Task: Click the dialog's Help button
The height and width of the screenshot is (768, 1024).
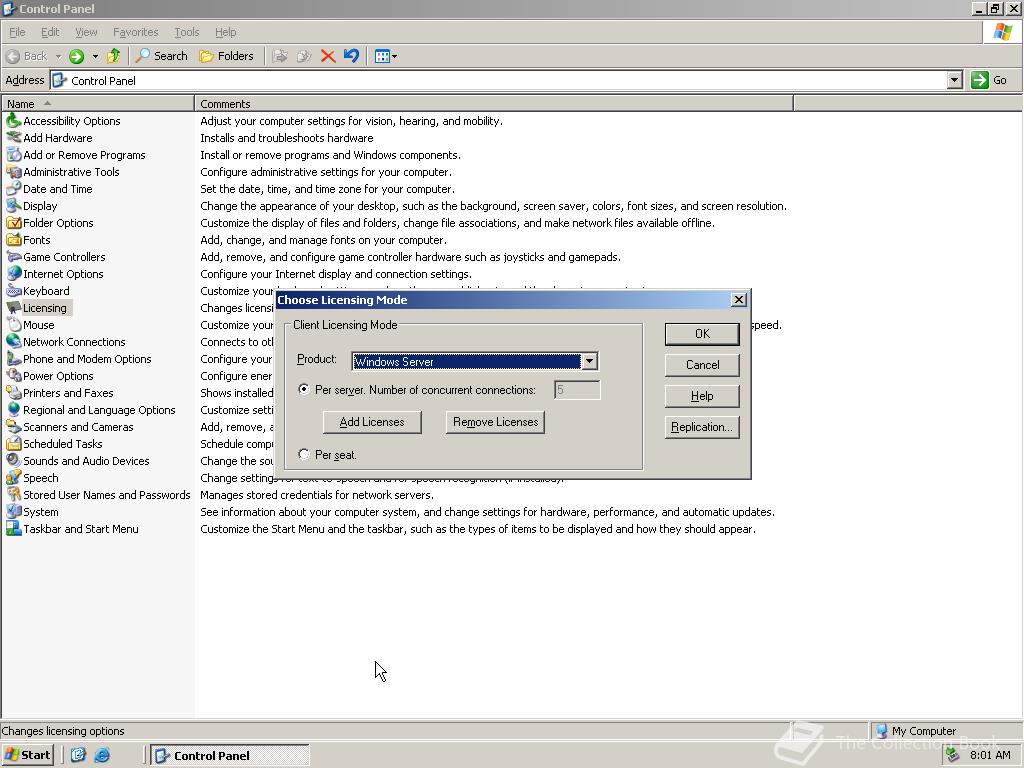Action: pos(702,396)
